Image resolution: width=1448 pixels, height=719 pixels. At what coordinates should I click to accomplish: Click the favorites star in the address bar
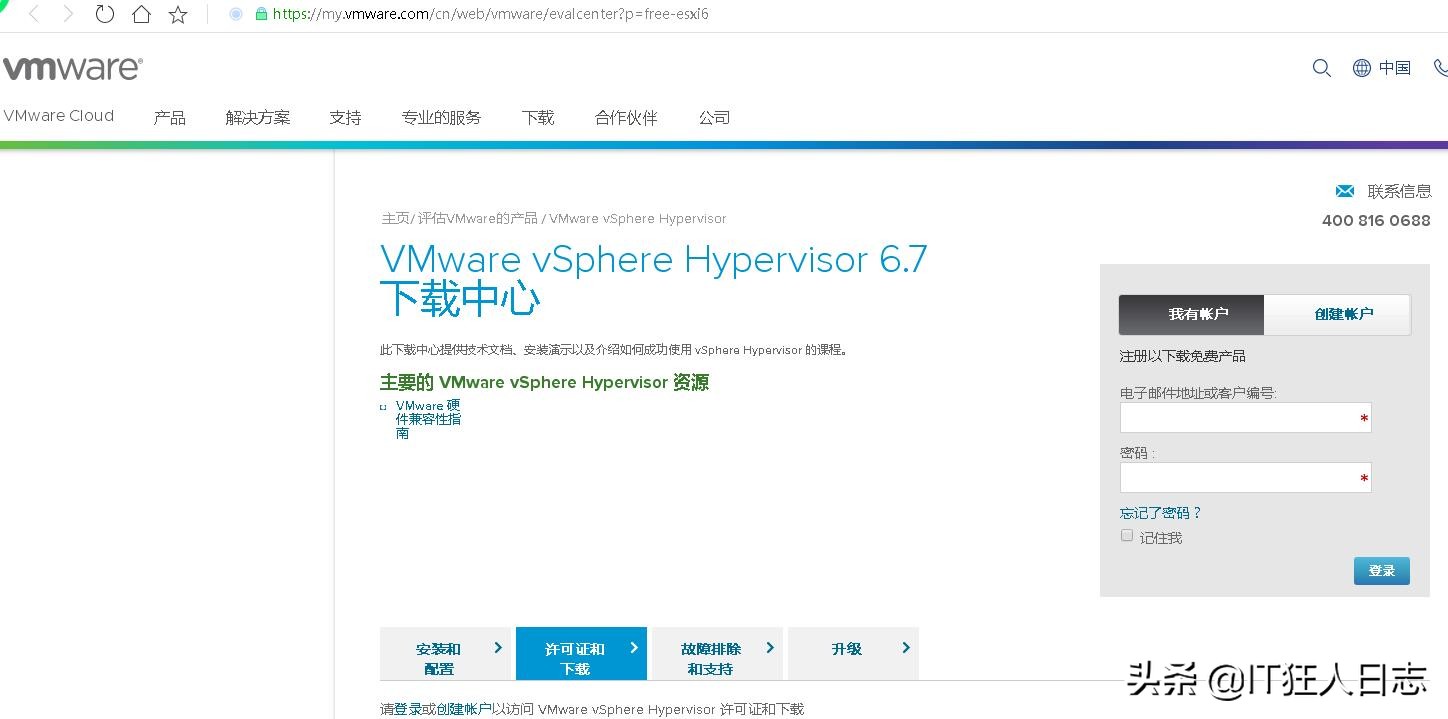point(177,14)
